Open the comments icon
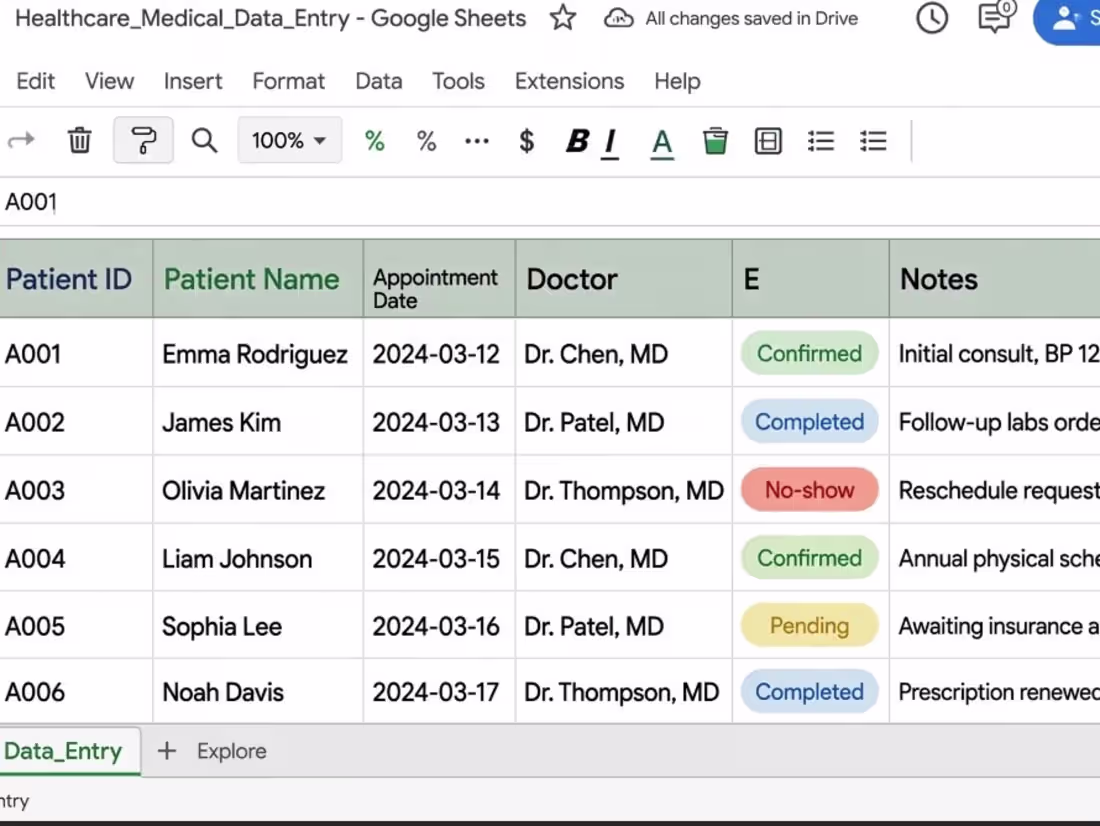 [995, 18]
